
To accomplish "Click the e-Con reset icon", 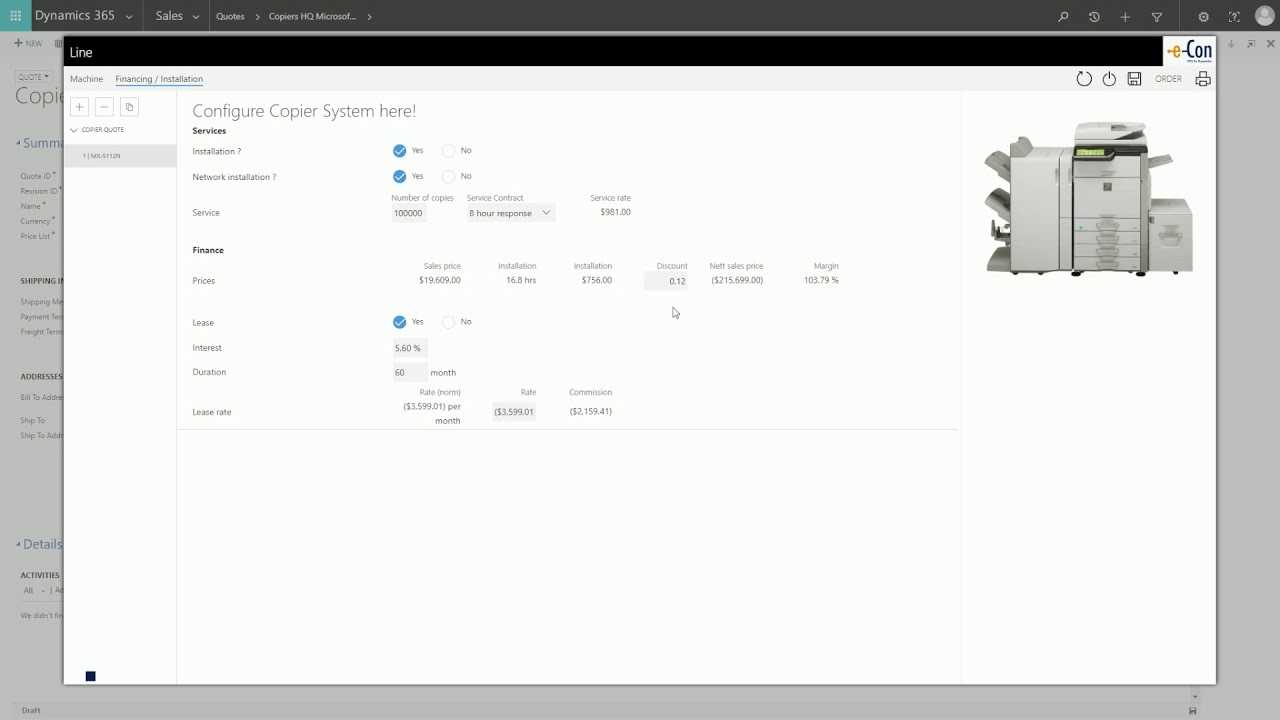I will click(x=1084, y=79).
